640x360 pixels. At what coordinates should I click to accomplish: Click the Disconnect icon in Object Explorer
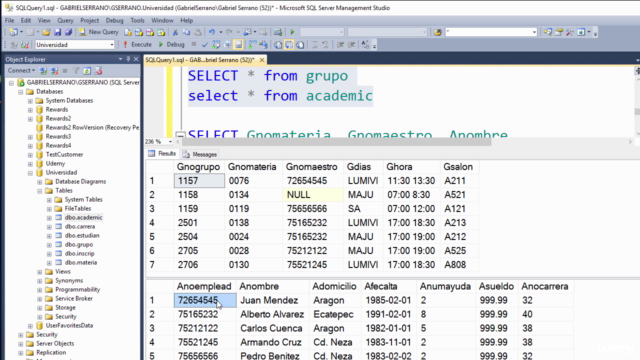[54, 71]
